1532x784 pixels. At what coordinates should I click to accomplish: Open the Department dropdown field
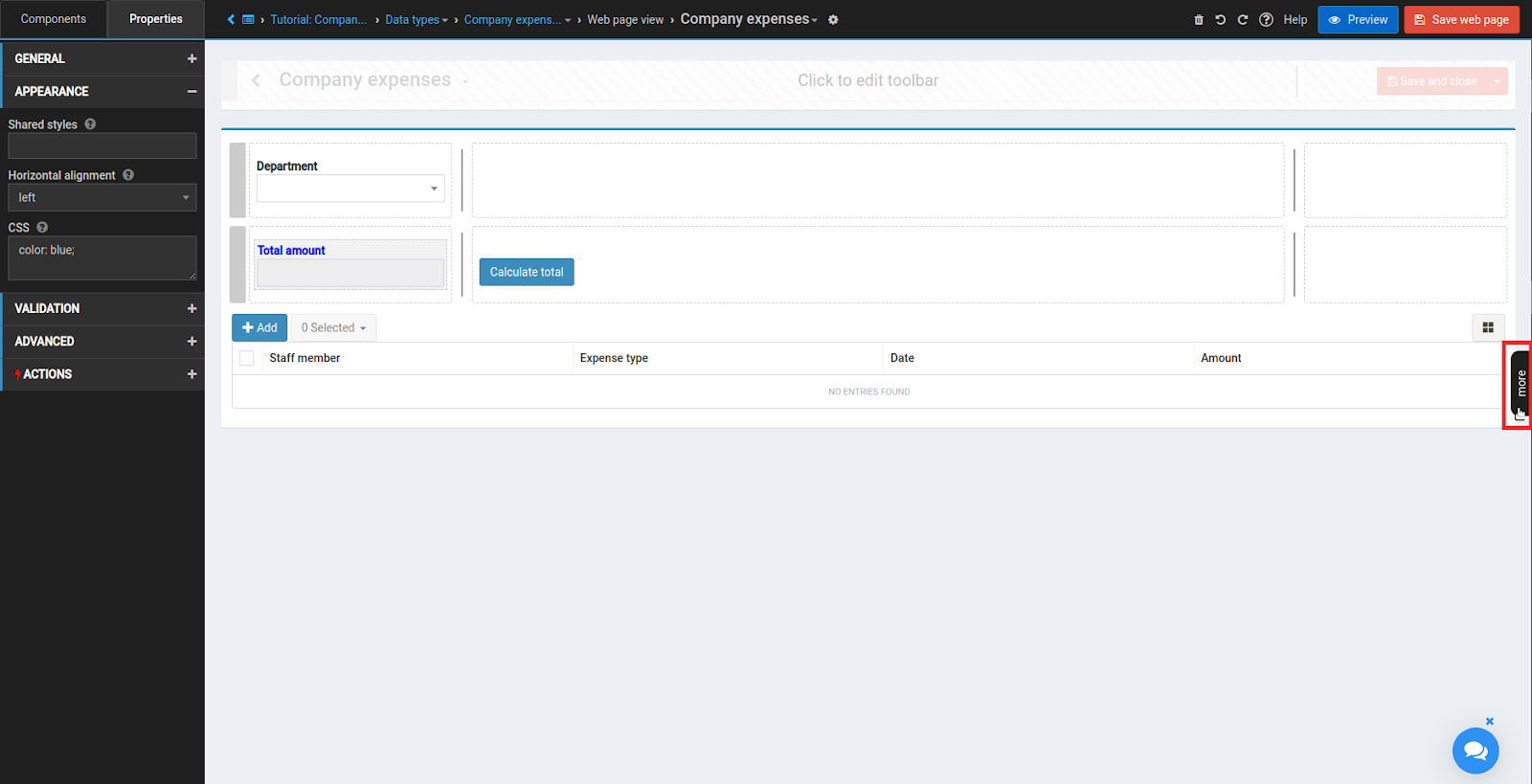tap(350, 189)
